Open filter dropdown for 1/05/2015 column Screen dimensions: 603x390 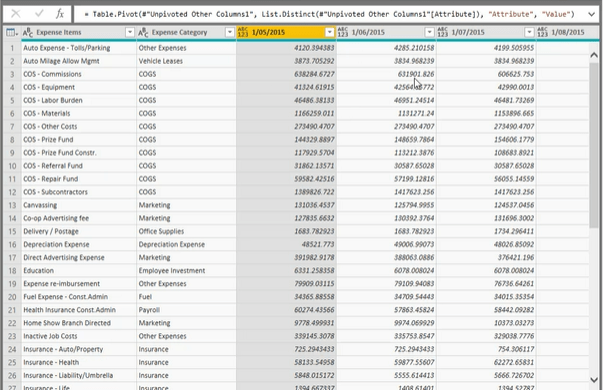tap(330, 32)
